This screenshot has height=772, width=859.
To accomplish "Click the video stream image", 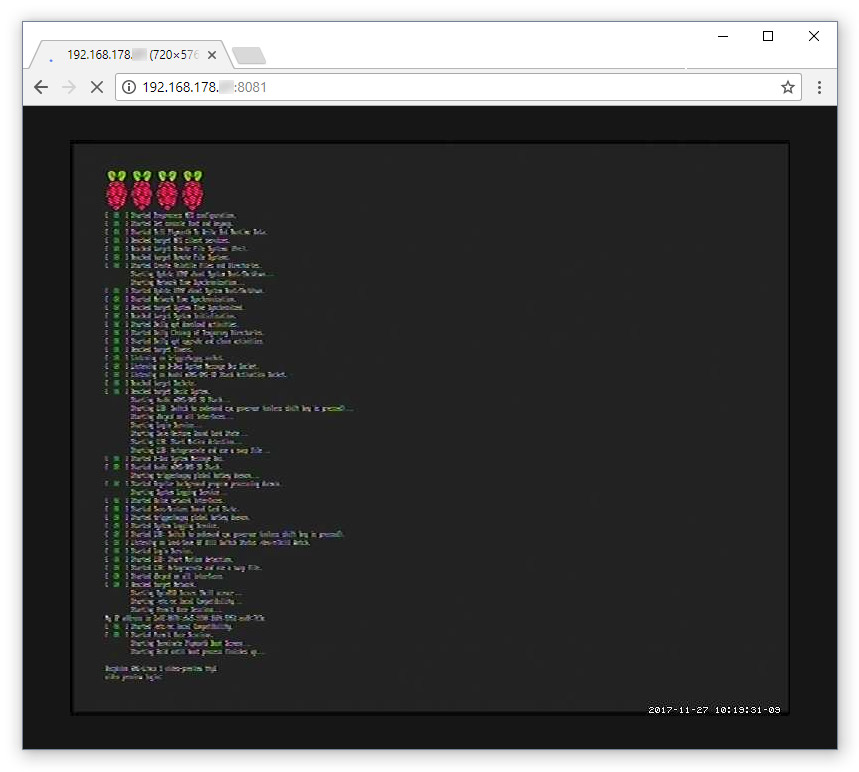I will [430, 428].
